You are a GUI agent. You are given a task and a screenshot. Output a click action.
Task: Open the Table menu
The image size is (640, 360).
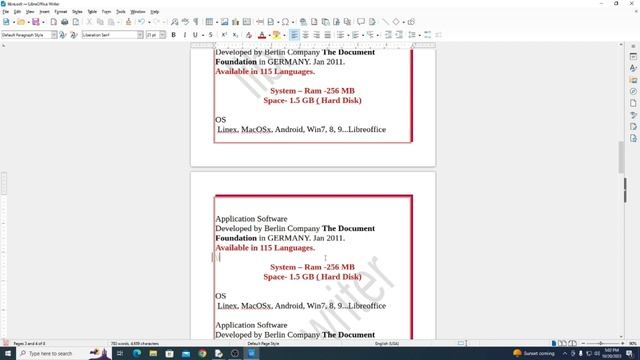pos(92,12)
